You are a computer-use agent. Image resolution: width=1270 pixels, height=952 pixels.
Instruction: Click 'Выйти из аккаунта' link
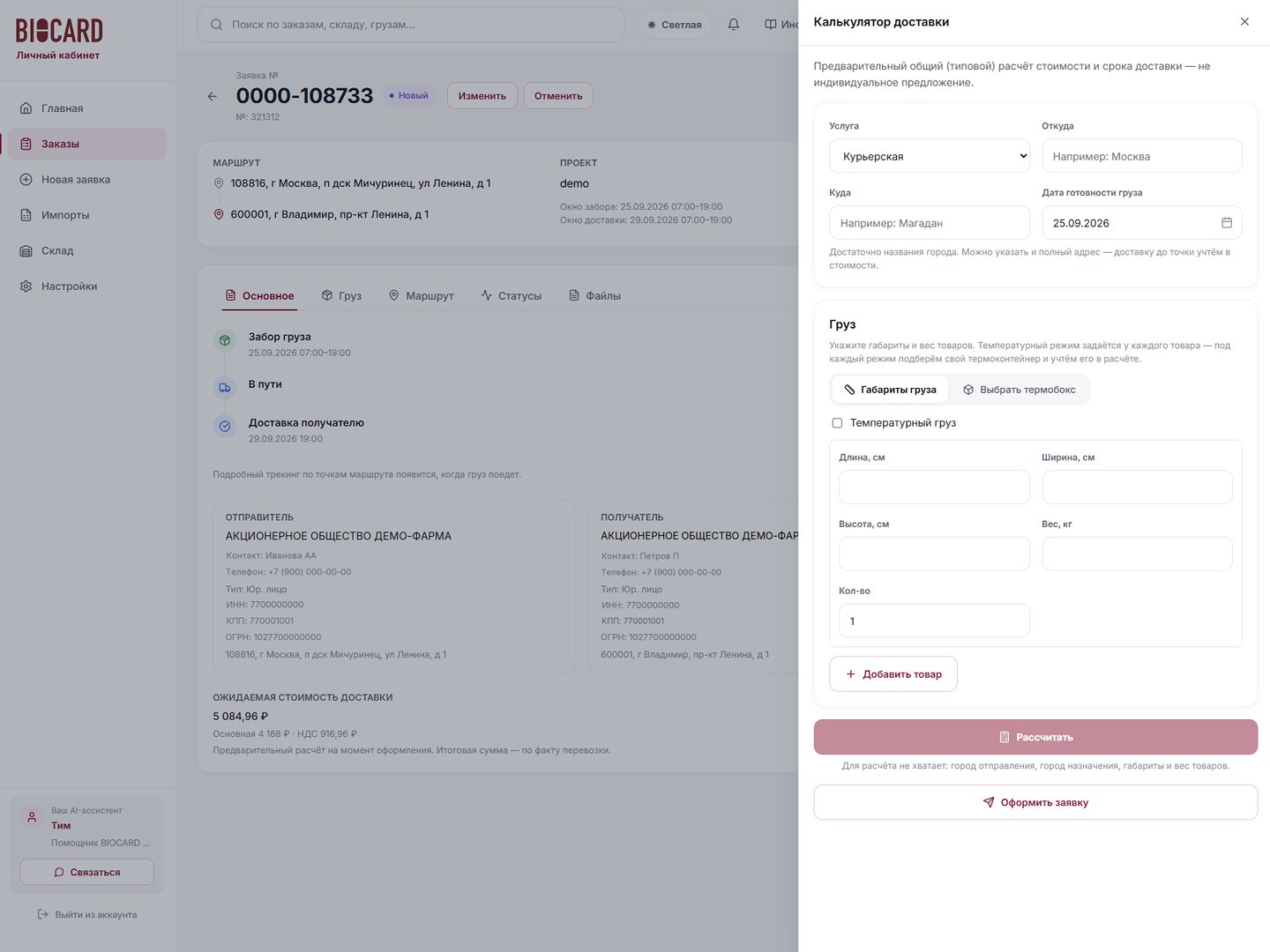pyautogui.click(x=87, y=915)
